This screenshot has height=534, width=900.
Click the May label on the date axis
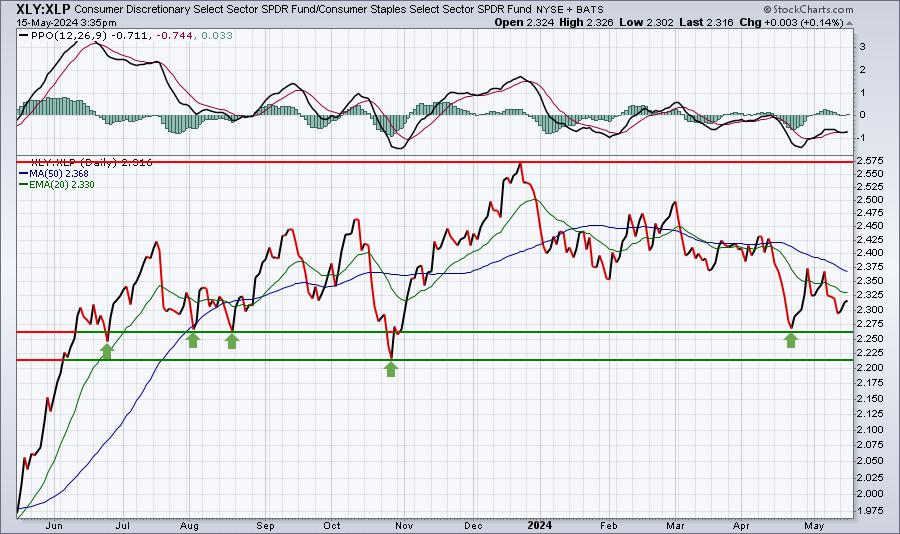pos(814,525)
